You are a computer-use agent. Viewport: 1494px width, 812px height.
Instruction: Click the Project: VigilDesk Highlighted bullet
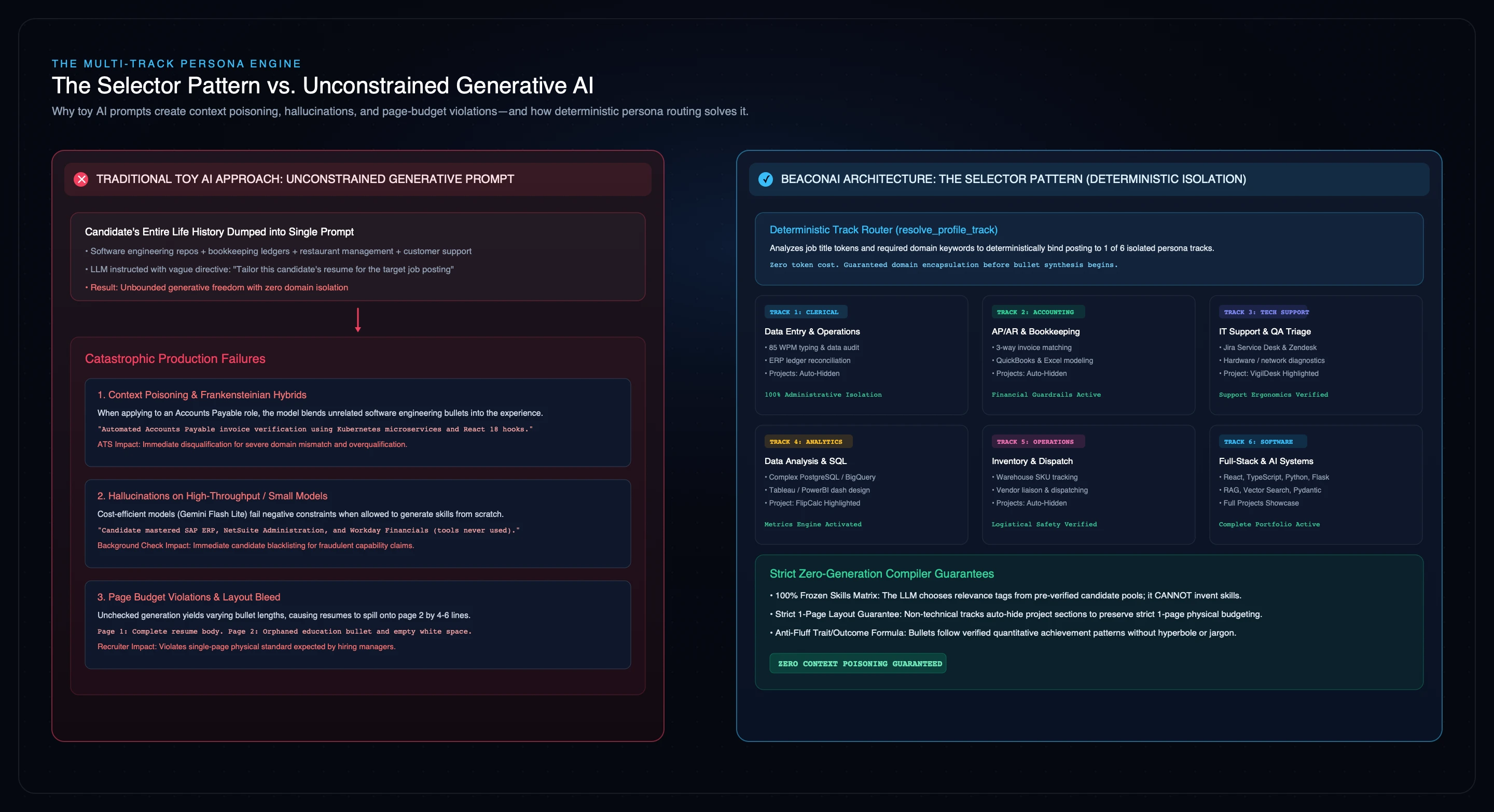tap(1268, 374)
